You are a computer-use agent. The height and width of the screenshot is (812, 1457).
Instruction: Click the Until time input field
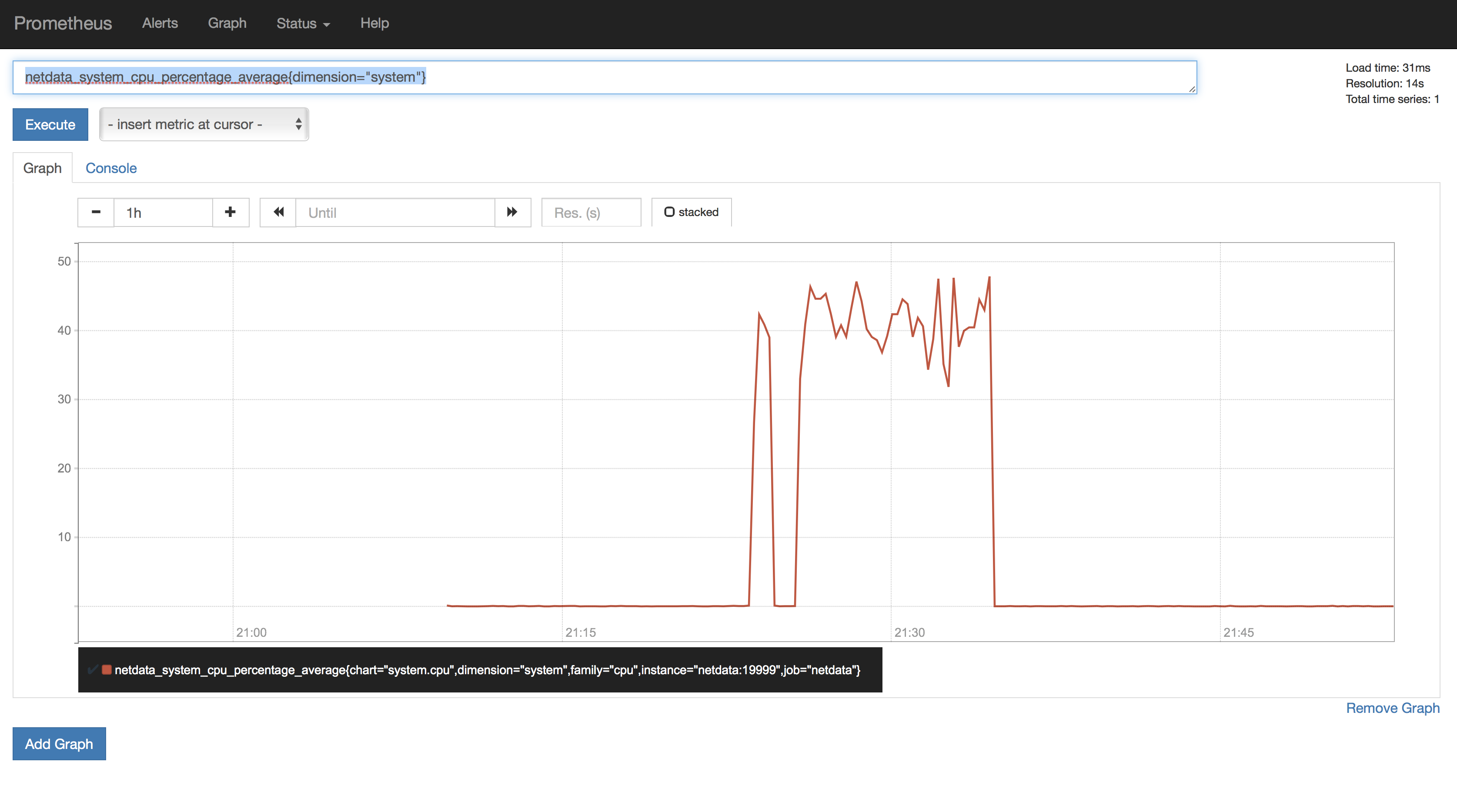pos(395,213)
